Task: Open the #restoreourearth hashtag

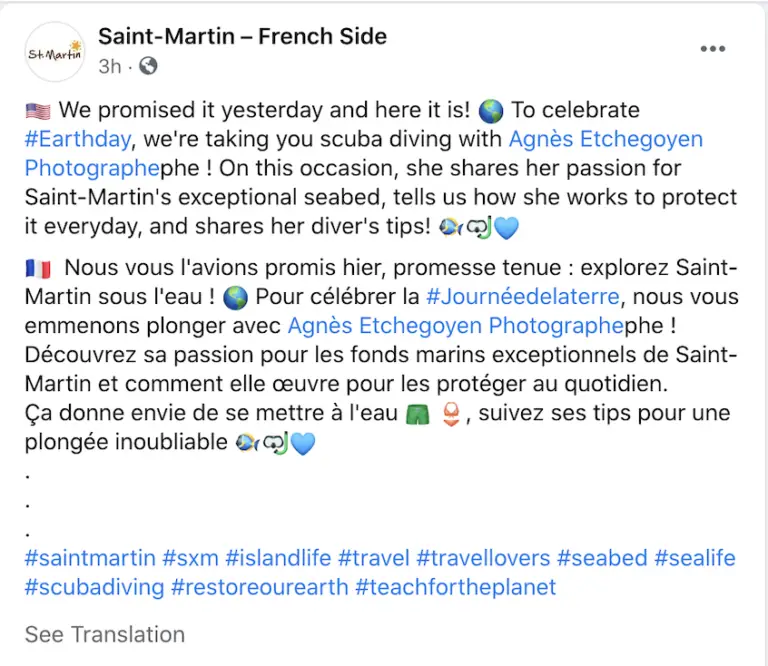Action: pos(260,587)
